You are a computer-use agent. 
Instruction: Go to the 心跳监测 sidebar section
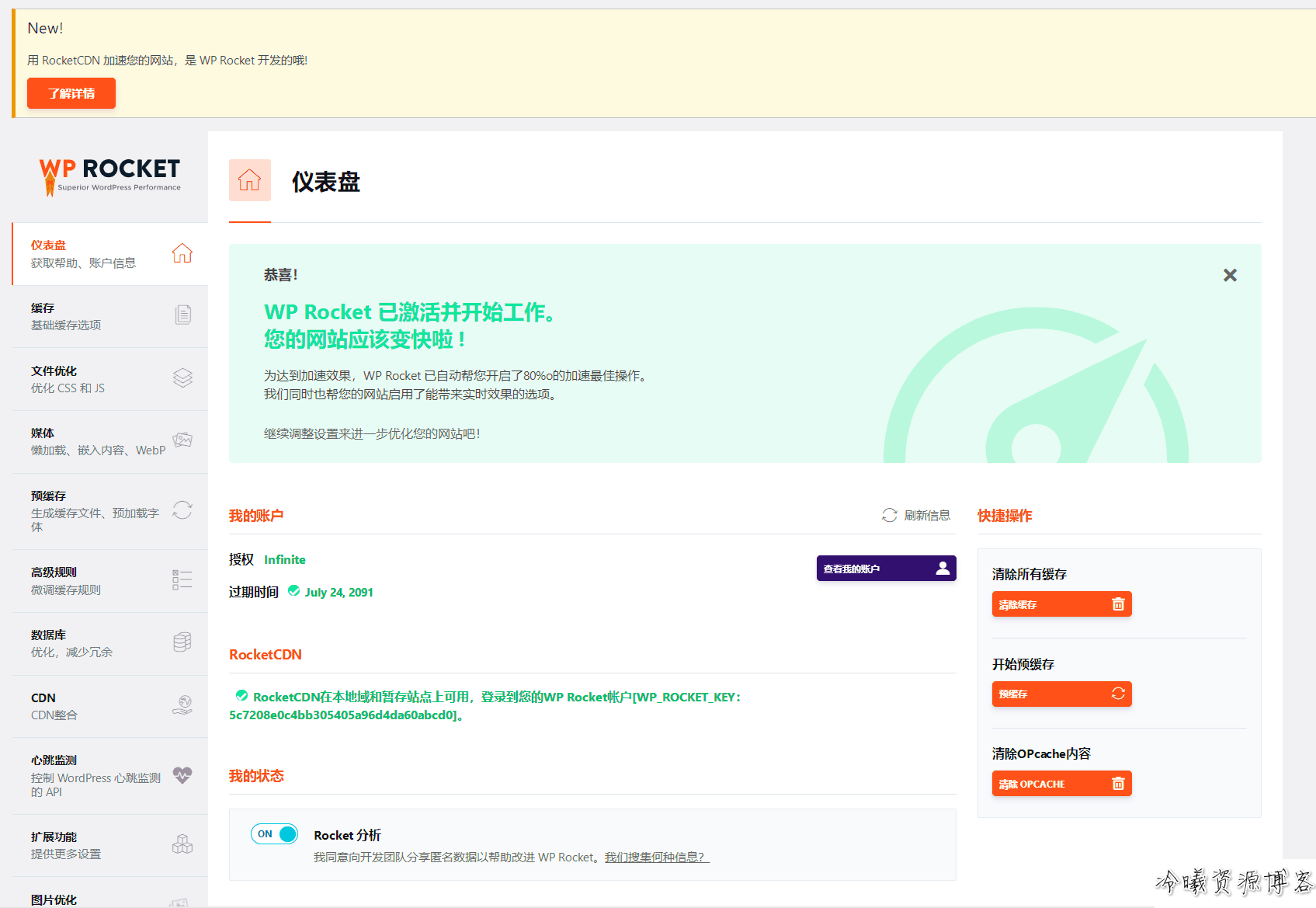tap(110, 776)
